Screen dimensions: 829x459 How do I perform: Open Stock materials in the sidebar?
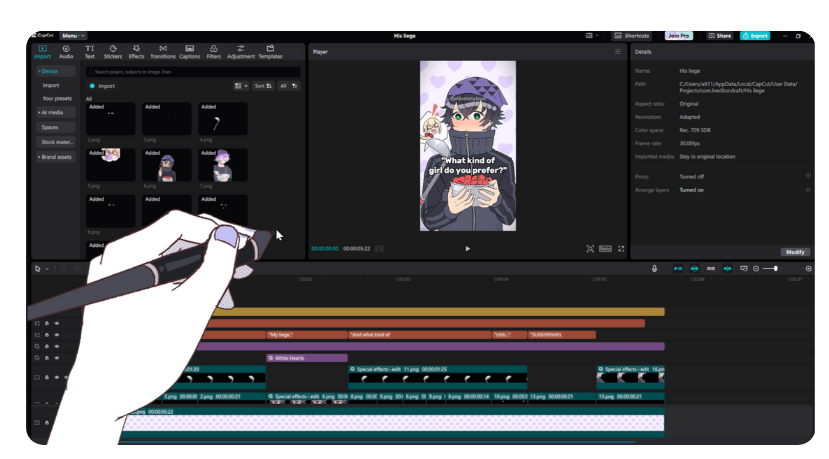57,142
